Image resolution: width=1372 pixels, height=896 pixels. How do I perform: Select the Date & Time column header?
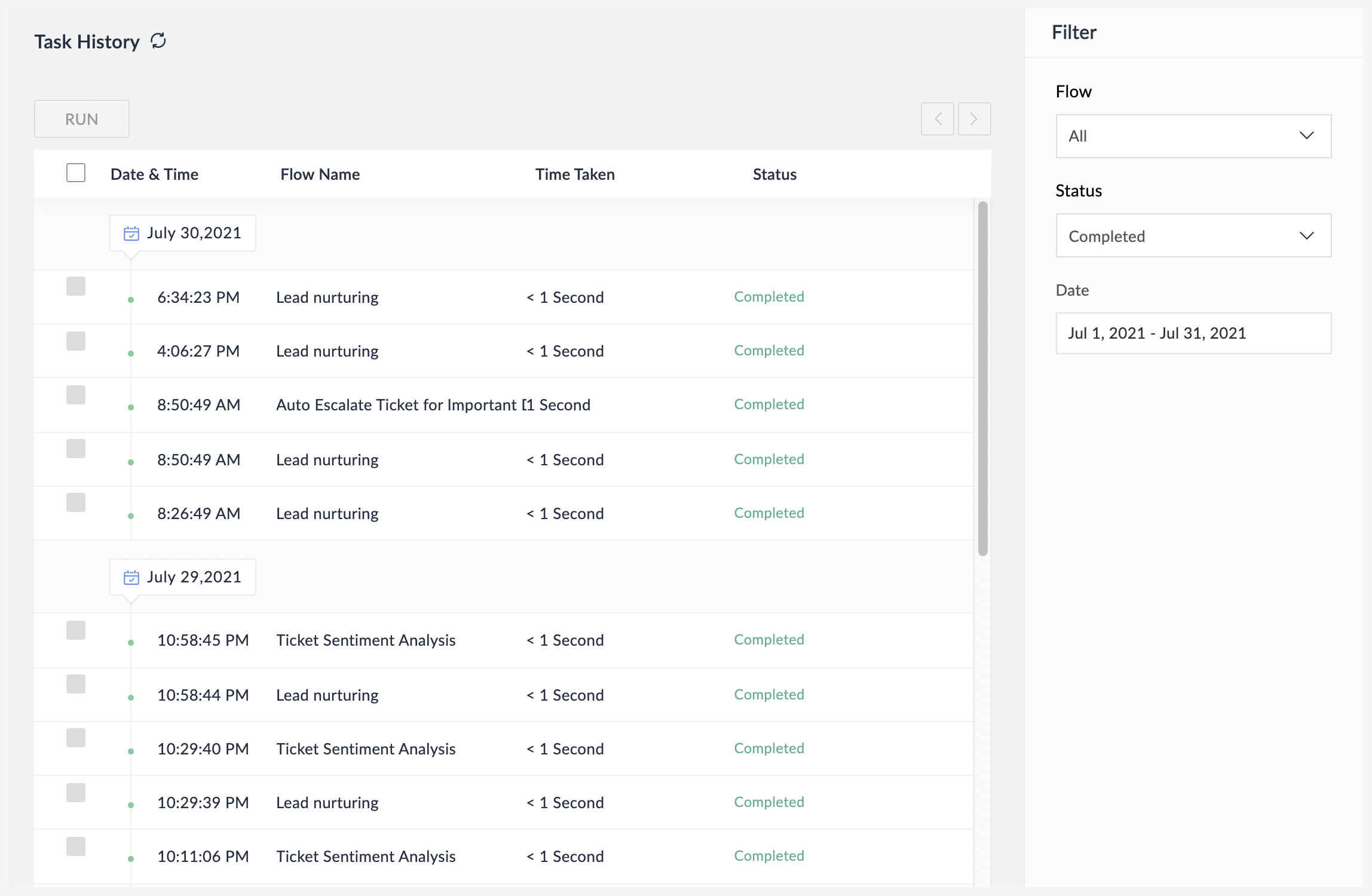point(154,174)
